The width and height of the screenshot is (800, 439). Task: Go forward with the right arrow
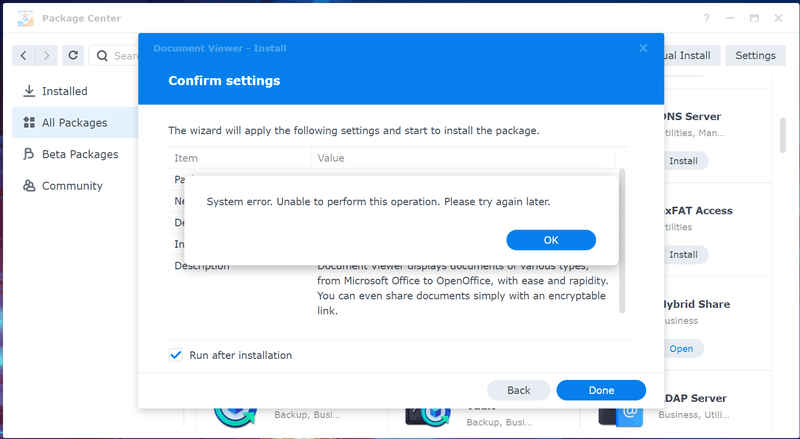tap(47, 56)
